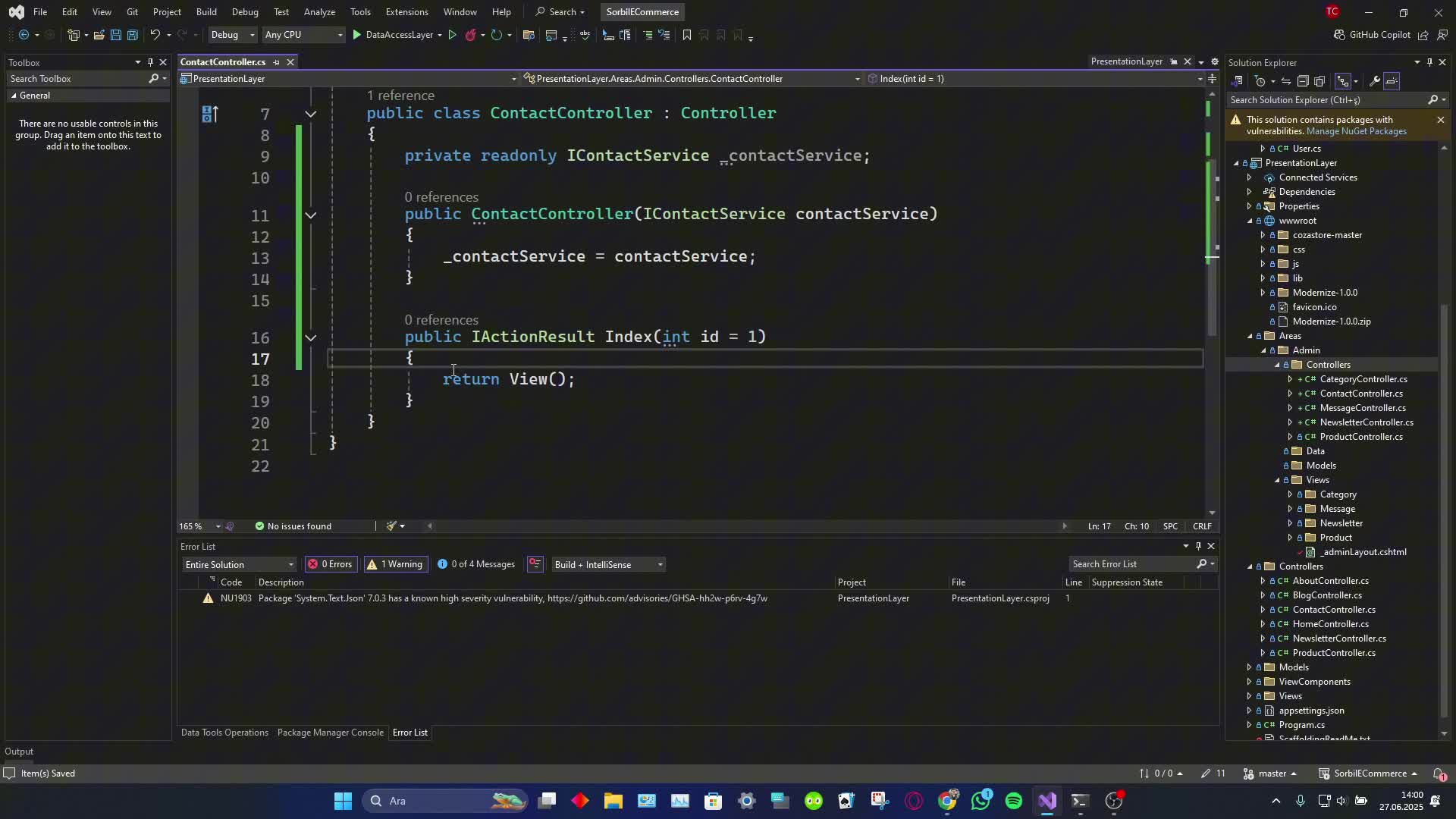Click Collapse All in Solution Explorer

pyautogui.click(x=1303, y=81)
